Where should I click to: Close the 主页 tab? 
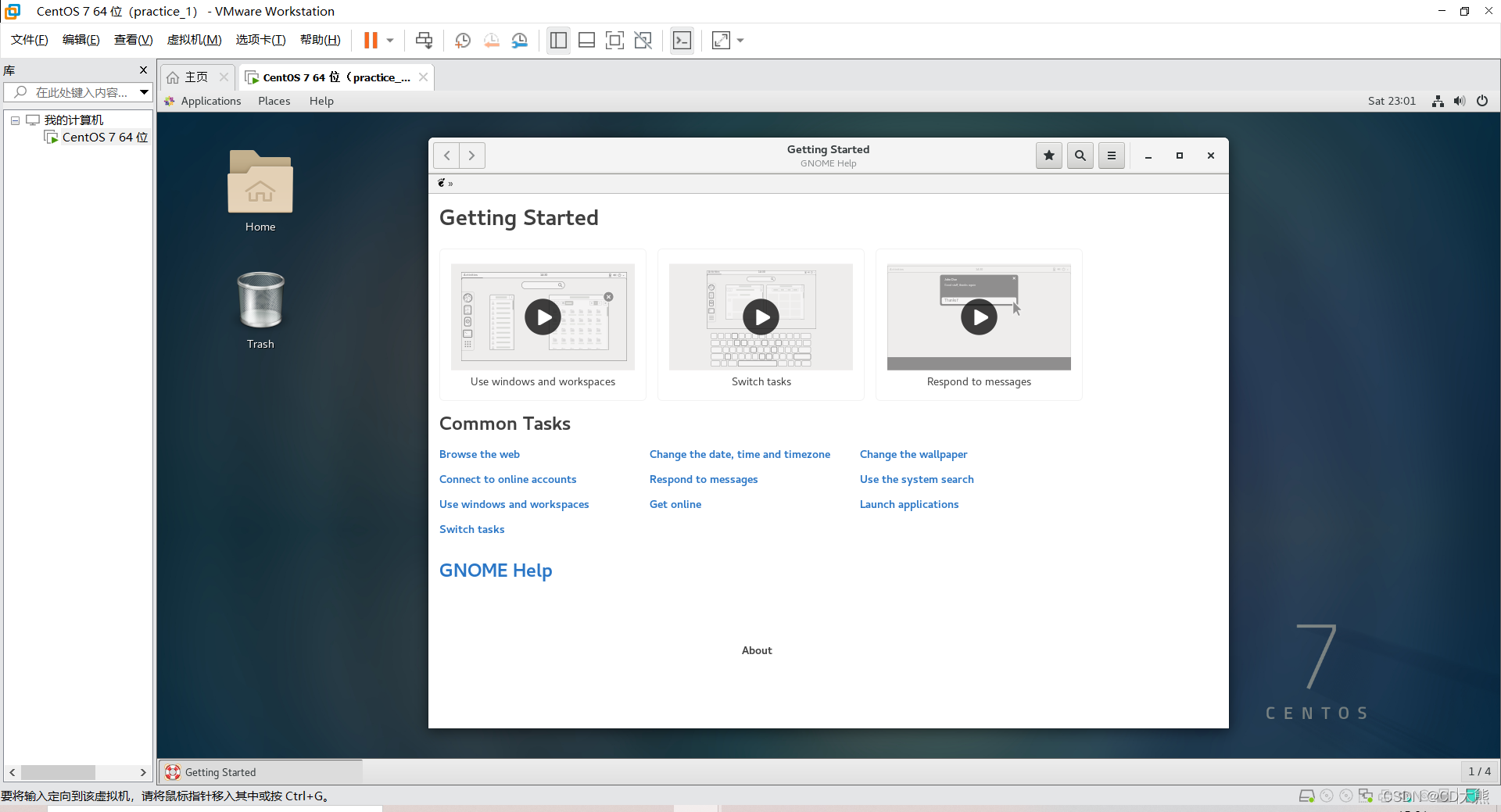(x=224, y=77)
